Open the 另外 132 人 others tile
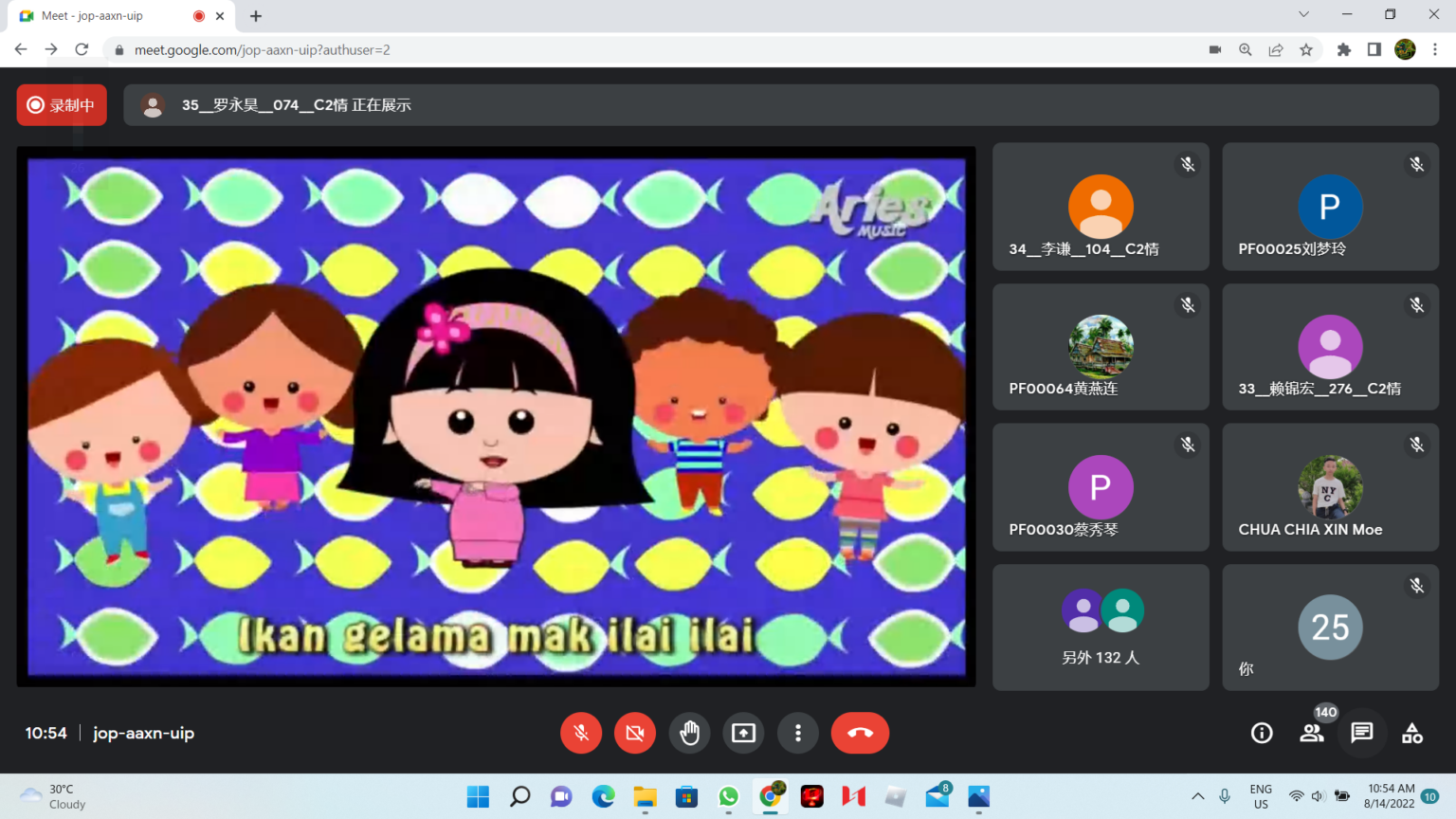Screen dimensions: 1456x819 pyautogui.click(x=1101, y=628)
